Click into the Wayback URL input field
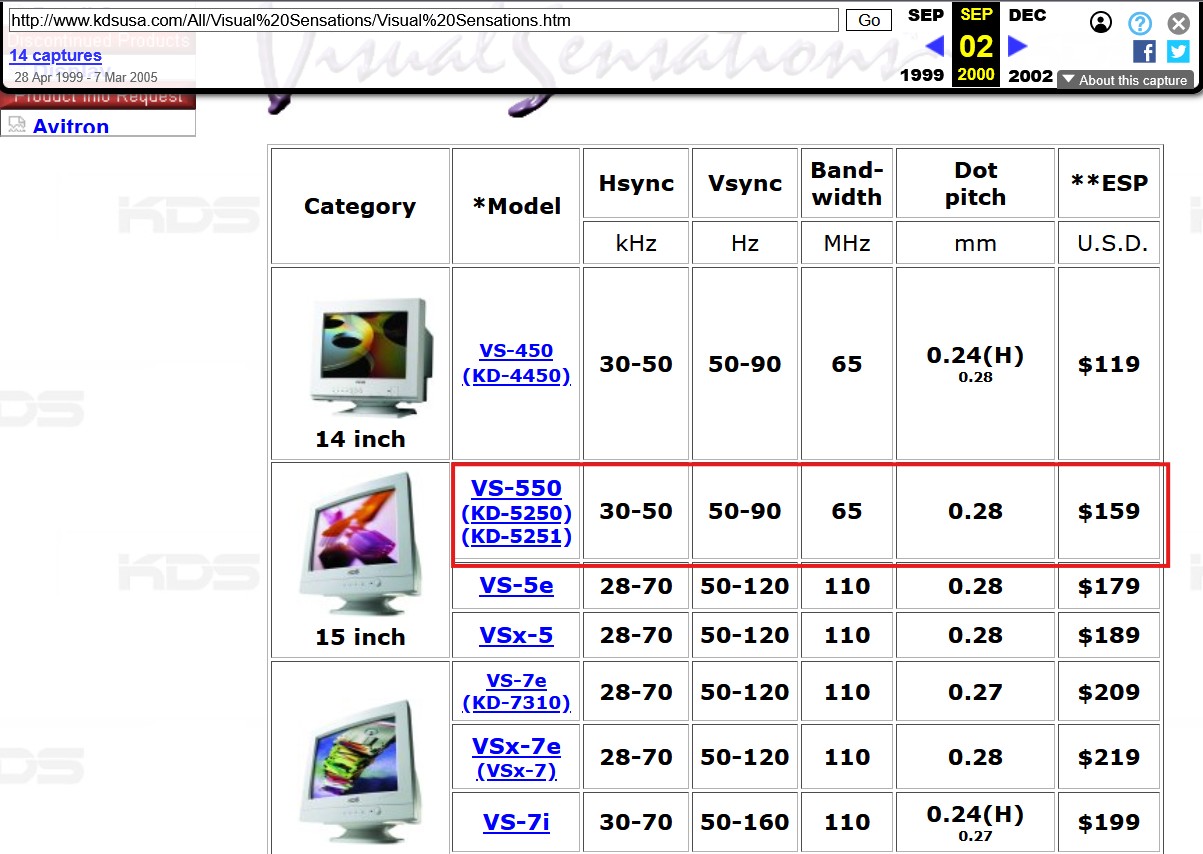1203x854 pixels. coord(423,20)
